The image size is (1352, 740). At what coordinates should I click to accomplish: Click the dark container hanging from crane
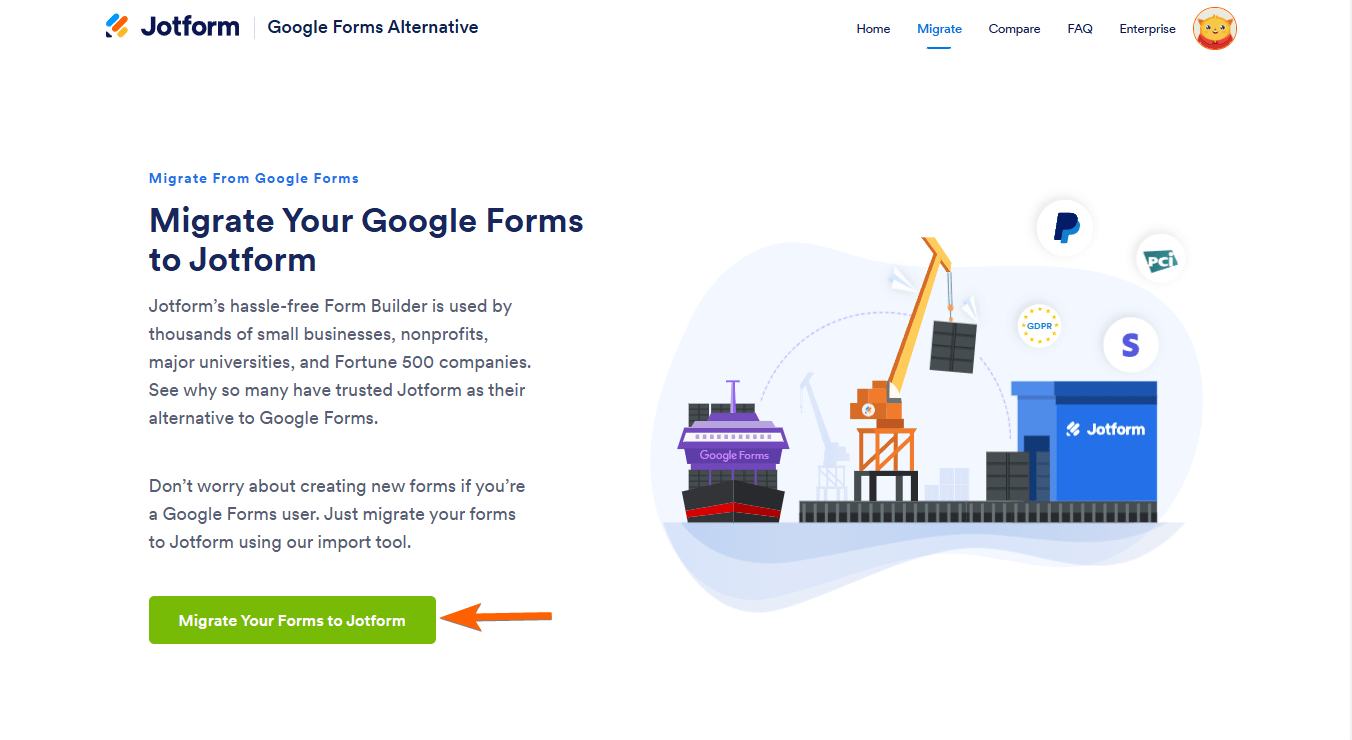(x=952, y=346)
